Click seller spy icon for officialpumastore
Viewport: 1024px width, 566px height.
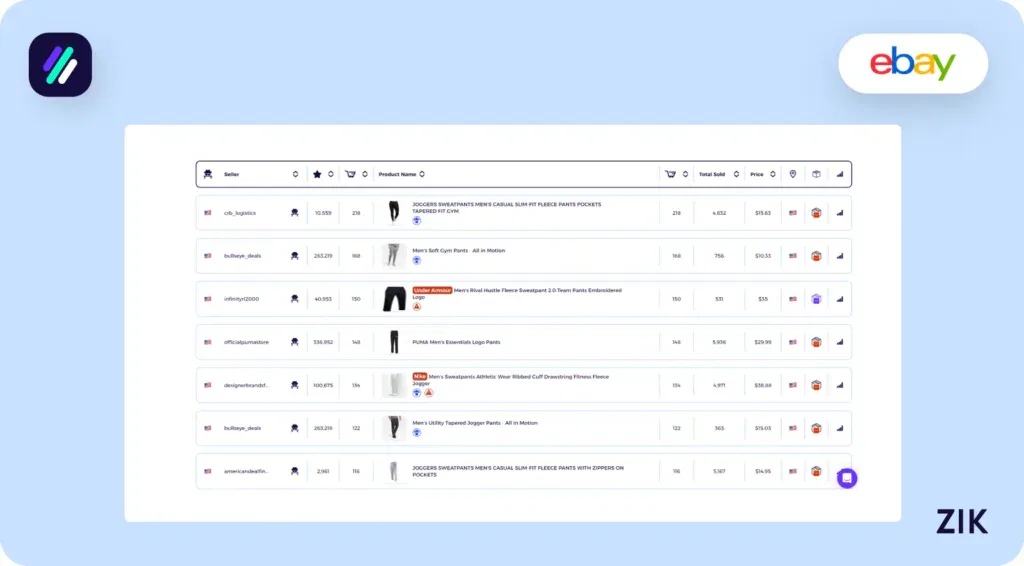294,342
